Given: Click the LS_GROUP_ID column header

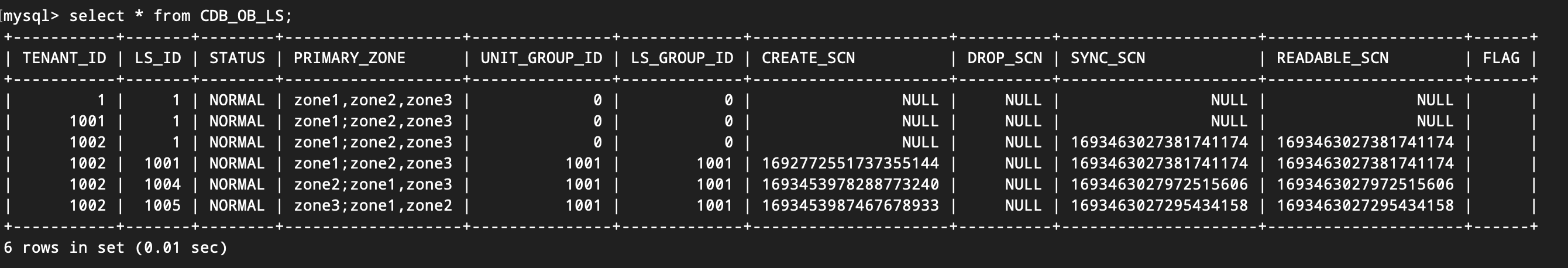Looking at the screenshot, I should [682, 59].
